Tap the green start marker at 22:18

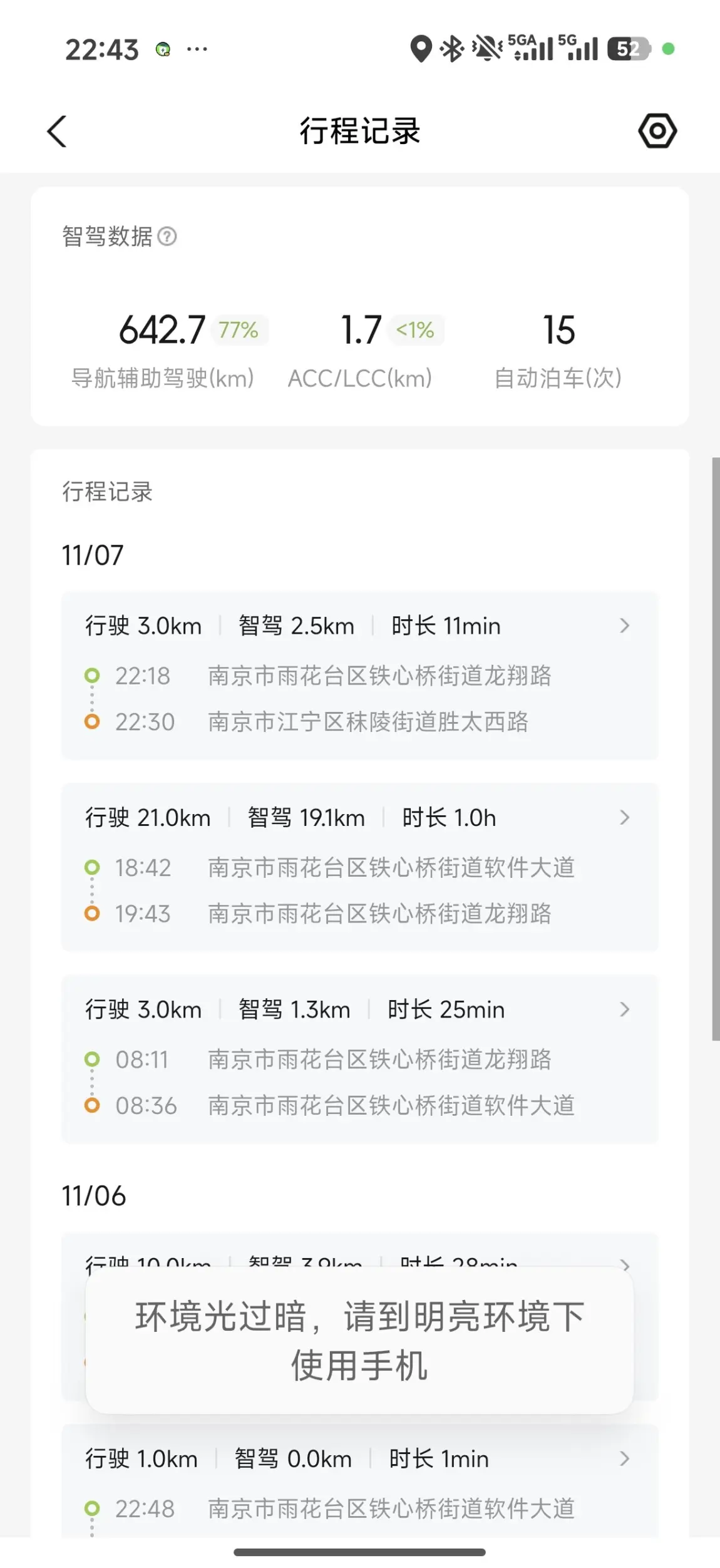click(92, 676)
